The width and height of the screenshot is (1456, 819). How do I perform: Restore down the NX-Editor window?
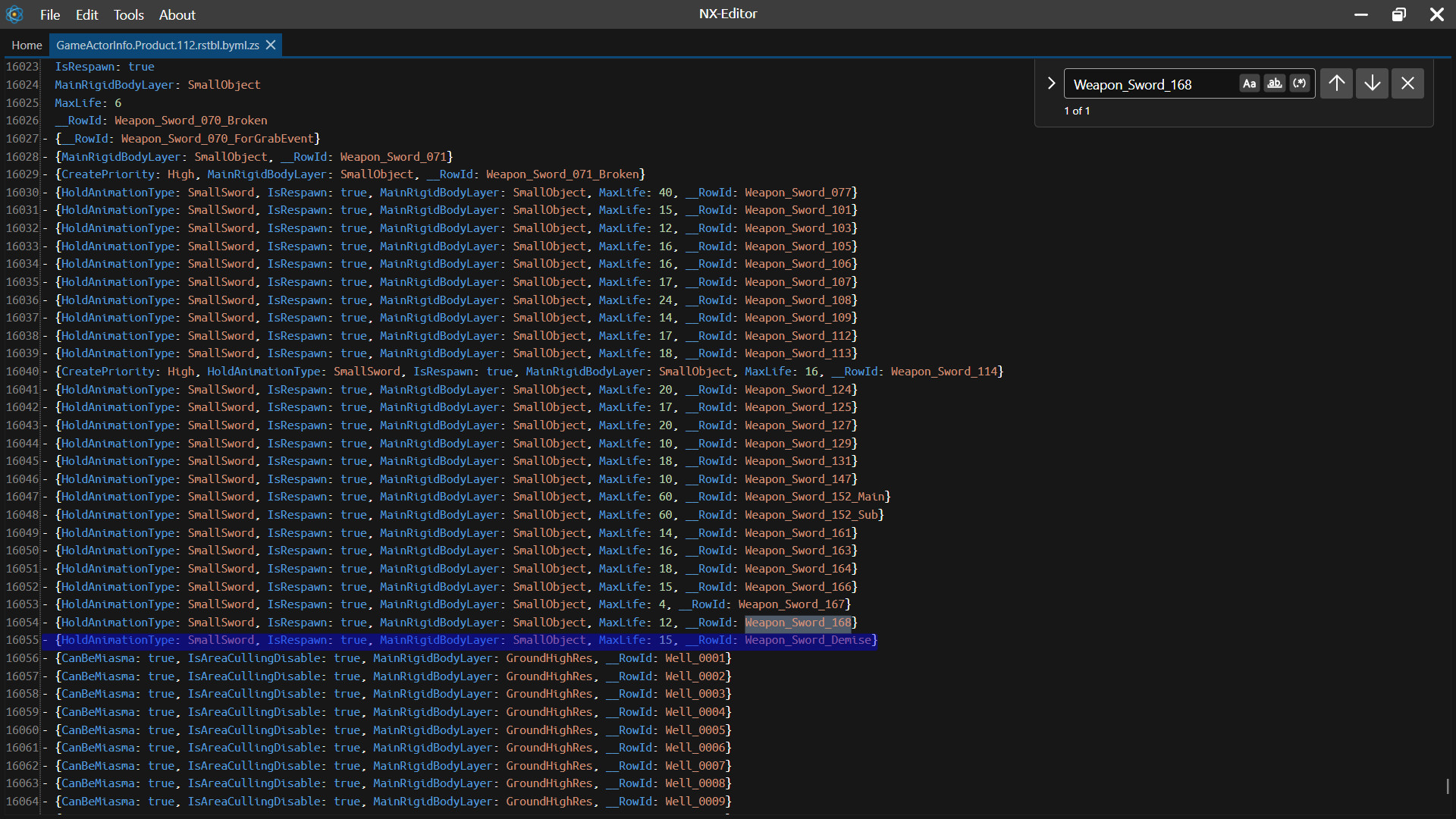point(1398,14)
